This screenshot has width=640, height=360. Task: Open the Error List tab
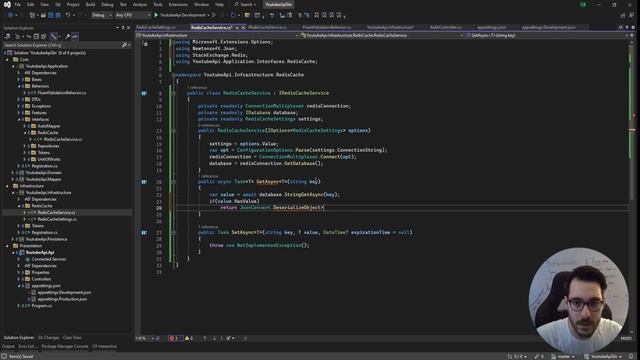pyautogui.click(x=27, y=347)
